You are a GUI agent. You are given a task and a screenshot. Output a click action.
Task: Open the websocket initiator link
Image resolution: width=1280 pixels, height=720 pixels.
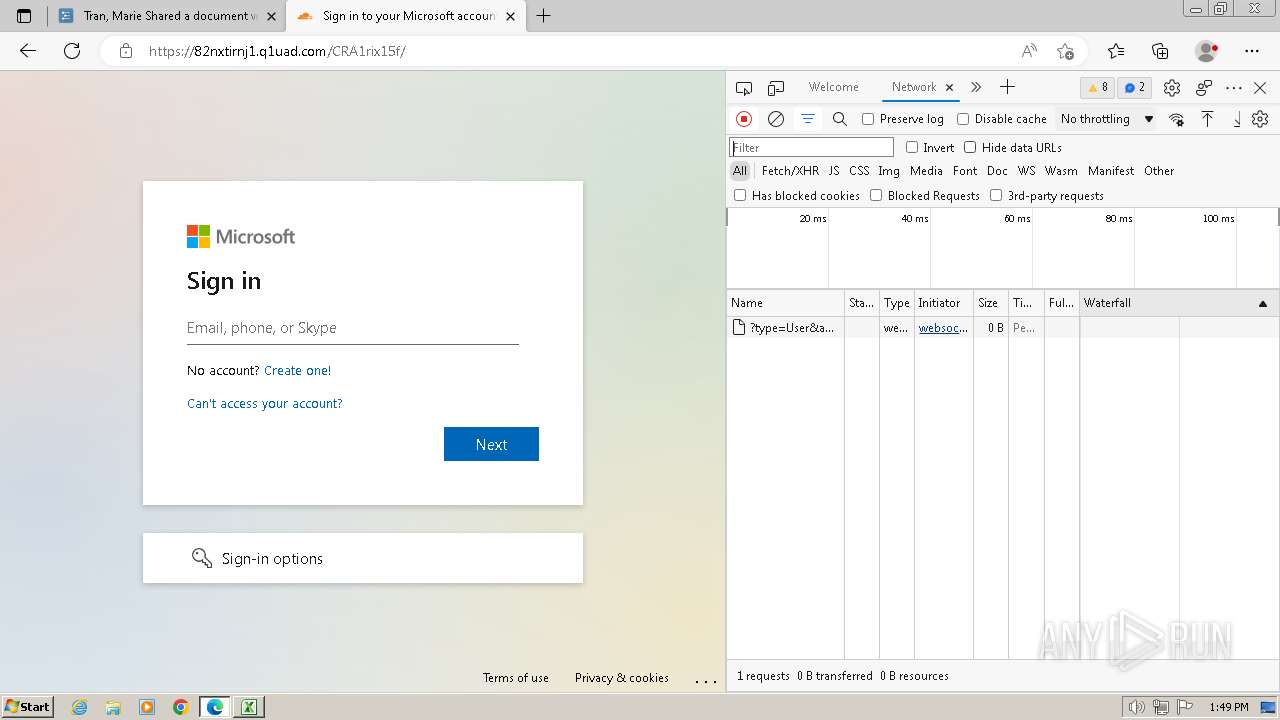coord(943,328)
